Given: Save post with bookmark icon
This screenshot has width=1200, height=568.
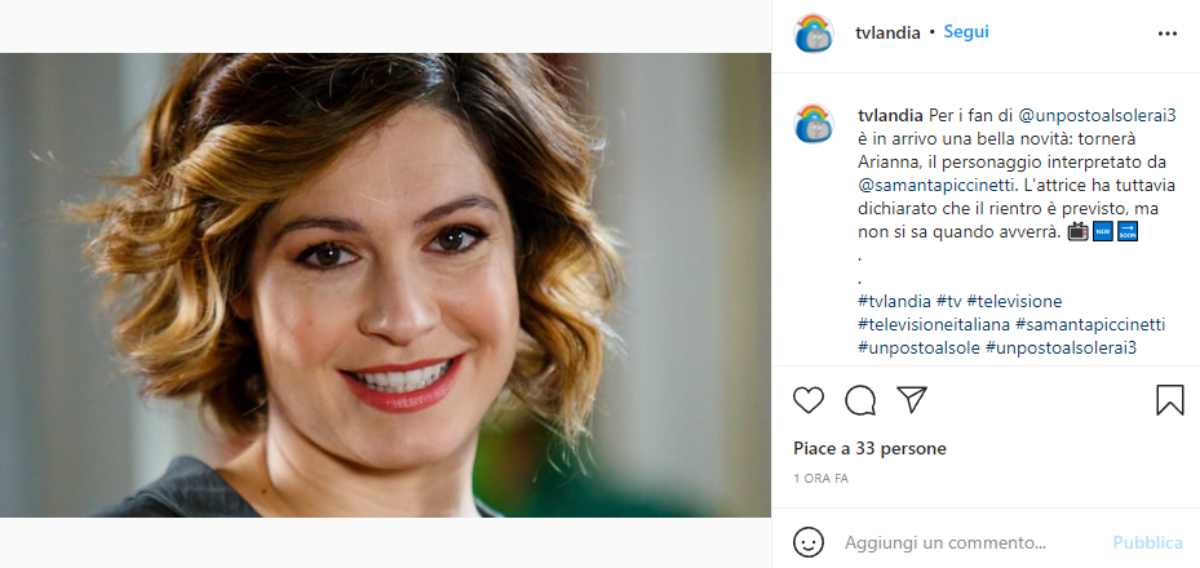Looking at the screenshot, I should pos(1169,400).
